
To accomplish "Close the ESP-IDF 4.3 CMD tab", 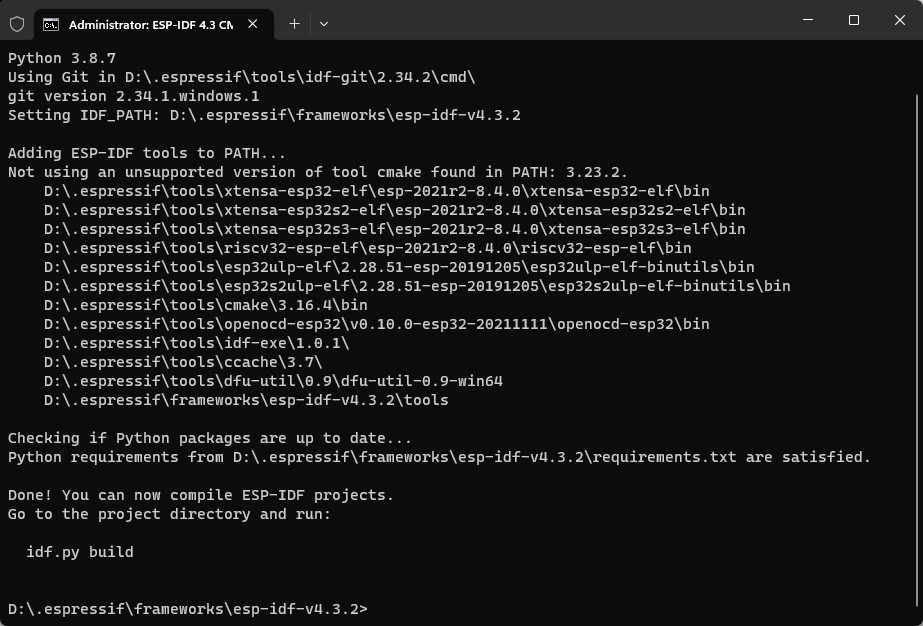I will [253, 24].
